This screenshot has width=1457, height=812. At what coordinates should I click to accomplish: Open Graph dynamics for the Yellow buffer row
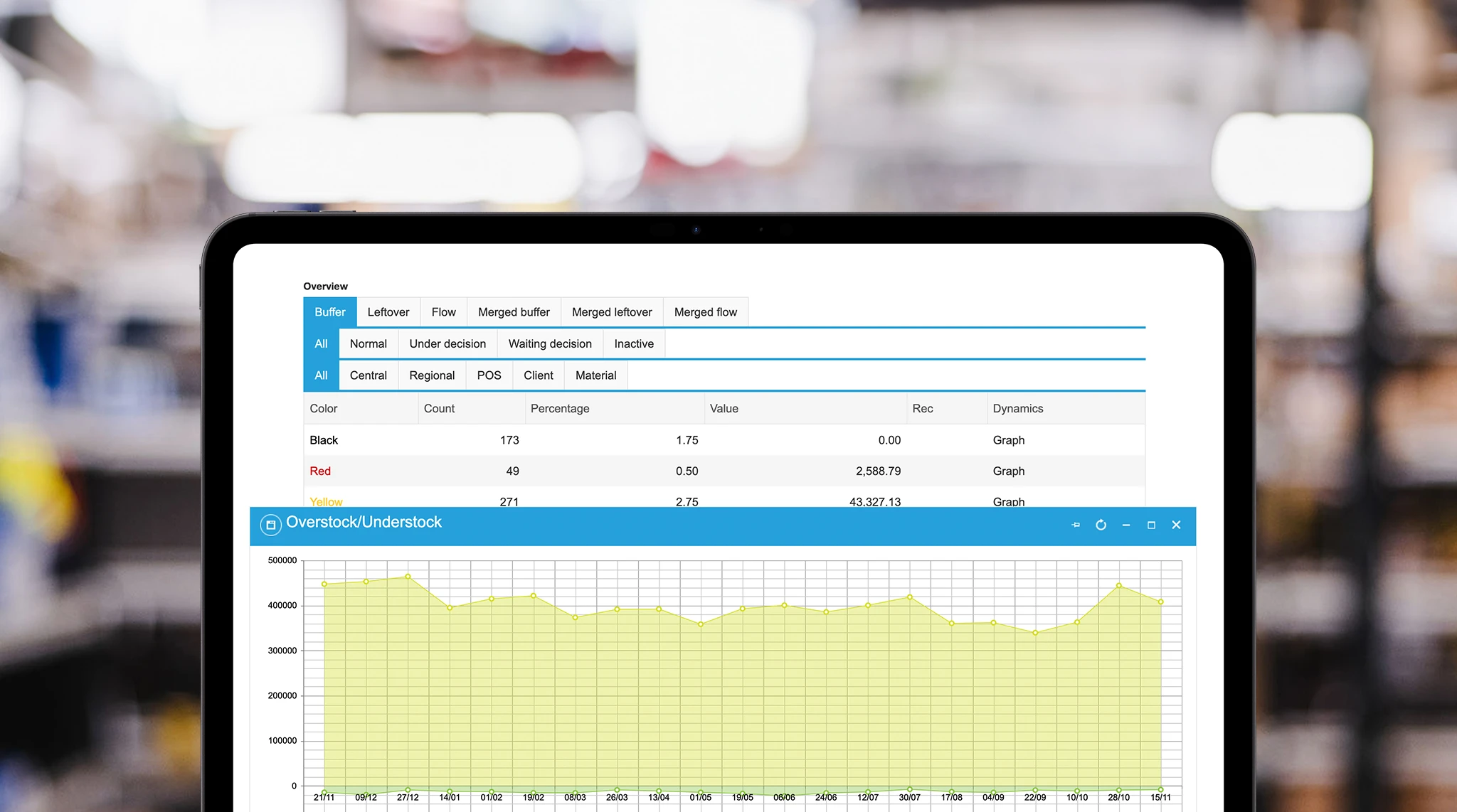(1008, 501)
